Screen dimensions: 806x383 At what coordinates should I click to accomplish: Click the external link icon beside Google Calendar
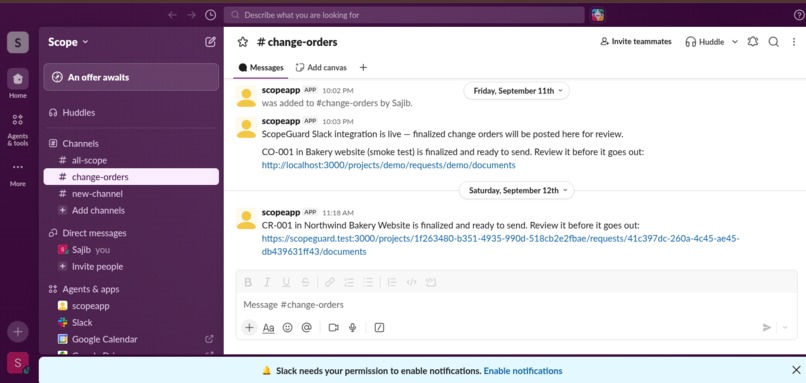[x=209, y=339]
